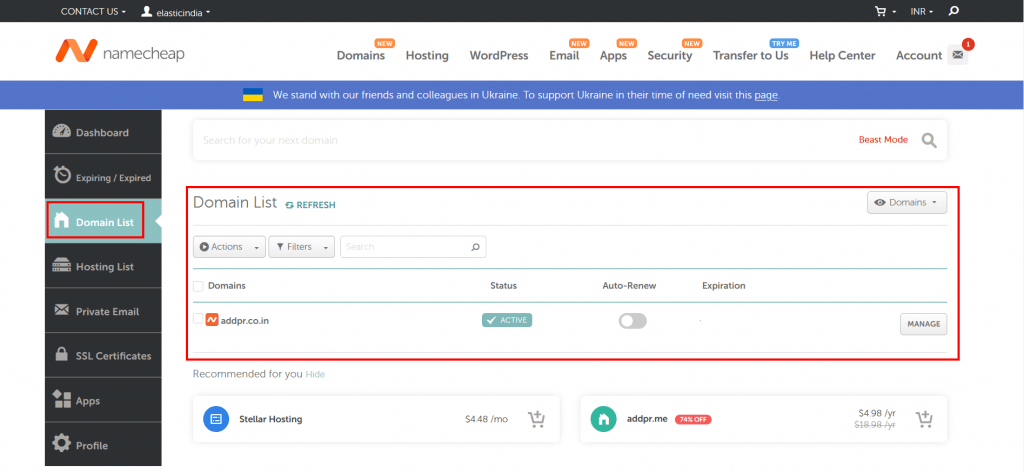Open the Domains menu

click(x=360, y=55)
